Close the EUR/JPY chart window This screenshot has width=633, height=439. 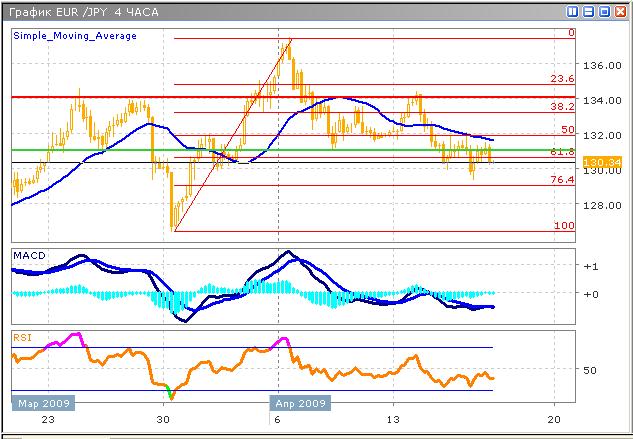621,11
